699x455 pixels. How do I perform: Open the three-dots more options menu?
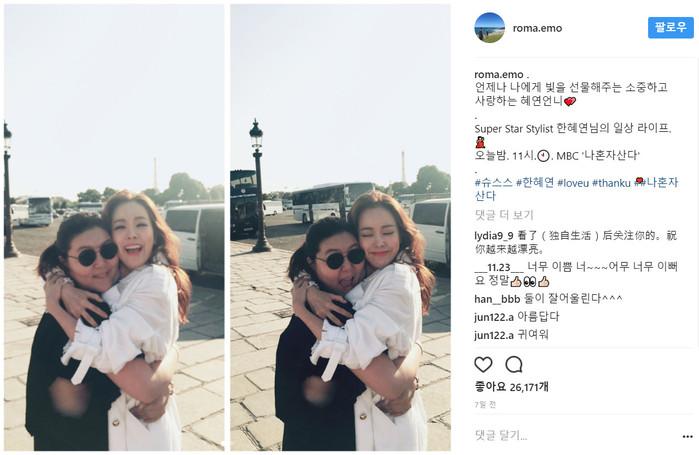pos(687,436)
